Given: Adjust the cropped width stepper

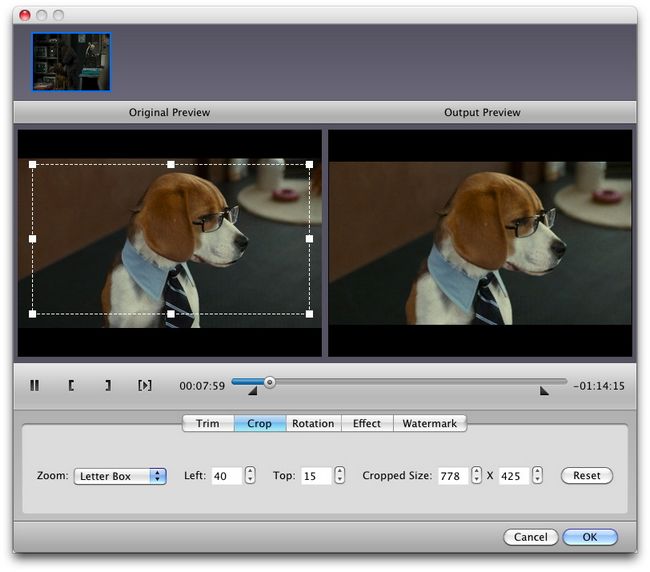Looking at the screenshot, I should (x=477, y=475).
